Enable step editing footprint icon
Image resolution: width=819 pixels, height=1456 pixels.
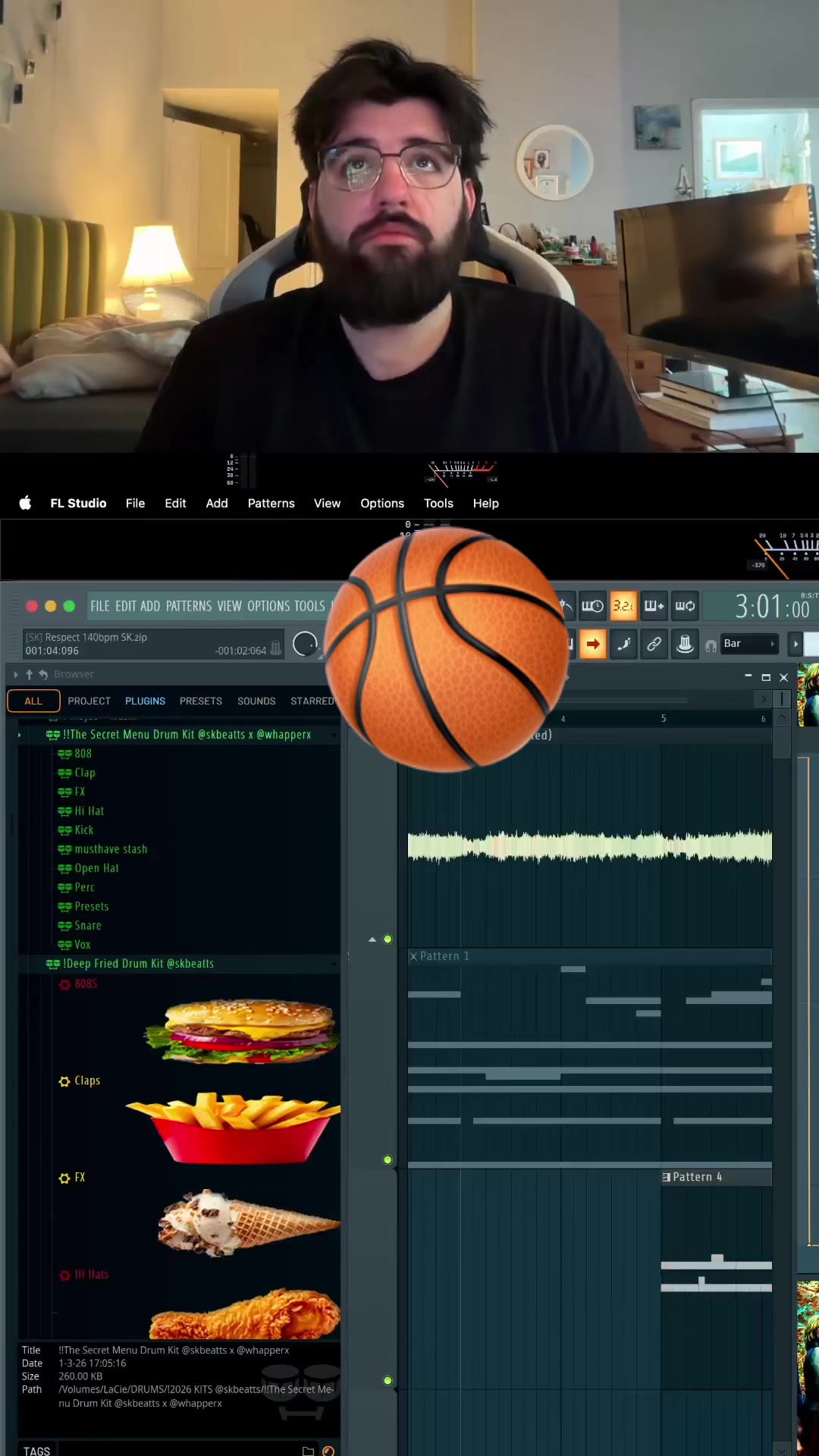click(623, 644)
